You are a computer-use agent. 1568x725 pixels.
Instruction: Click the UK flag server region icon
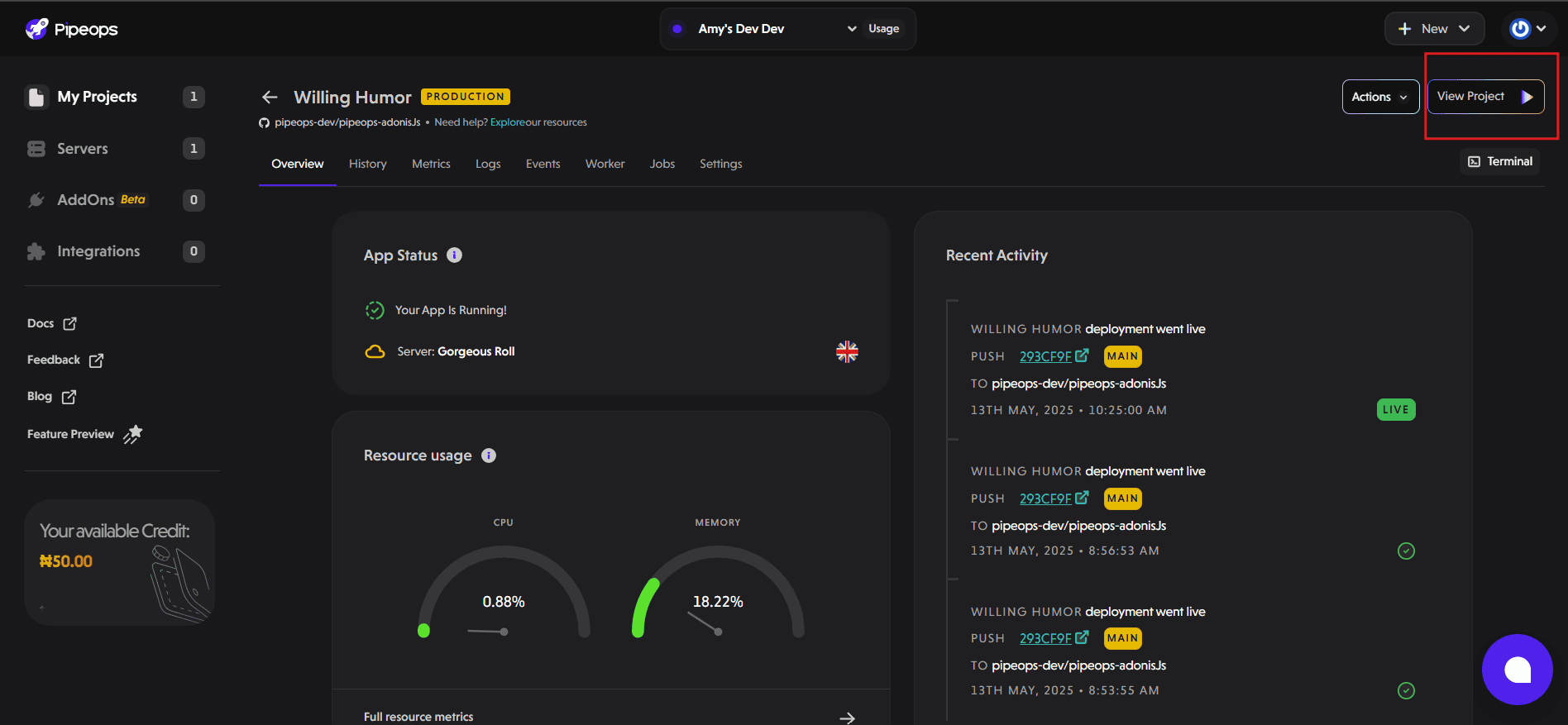click(x=847, y=351)
